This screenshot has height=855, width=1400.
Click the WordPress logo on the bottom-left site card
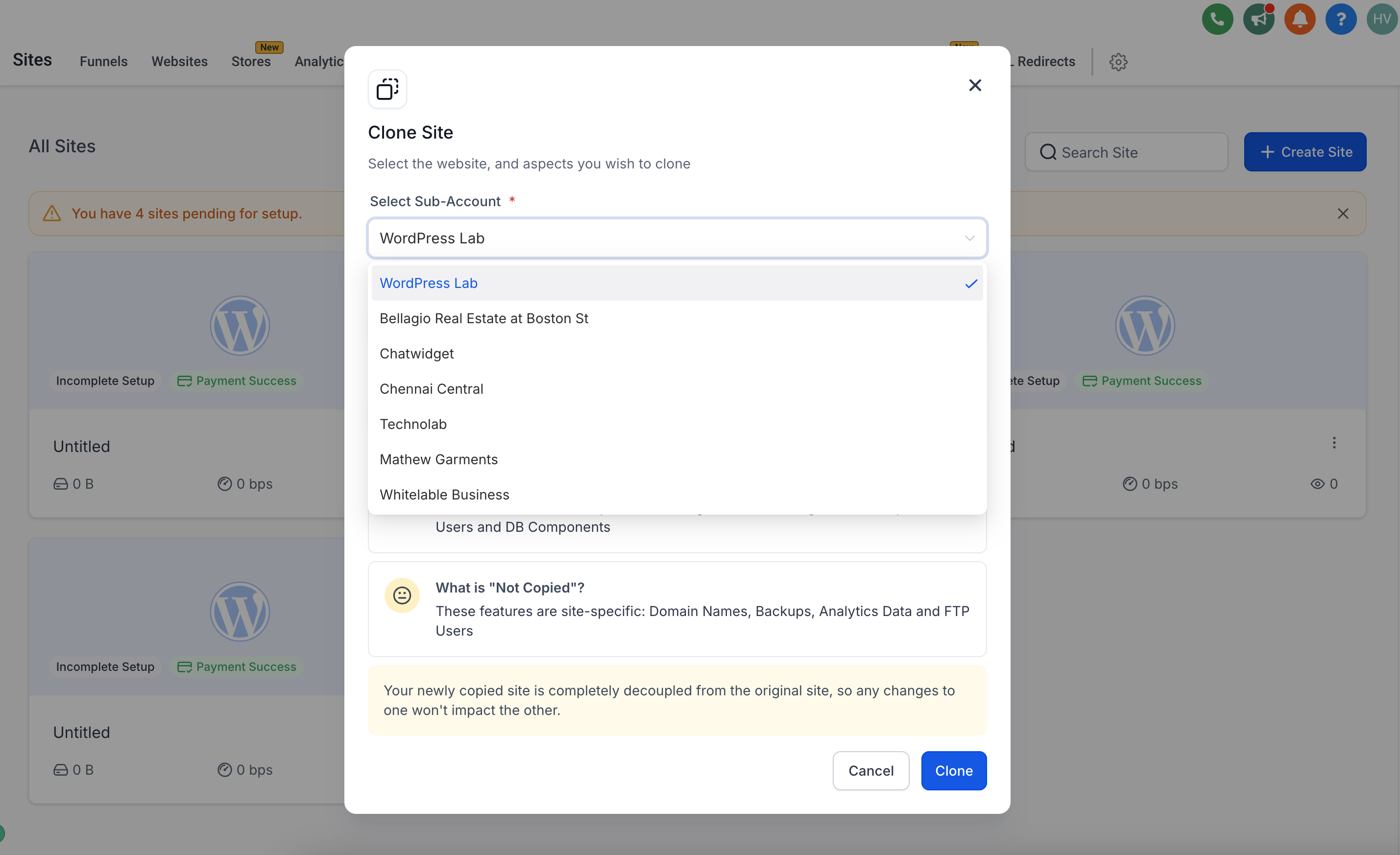click(x=240, y=611)
